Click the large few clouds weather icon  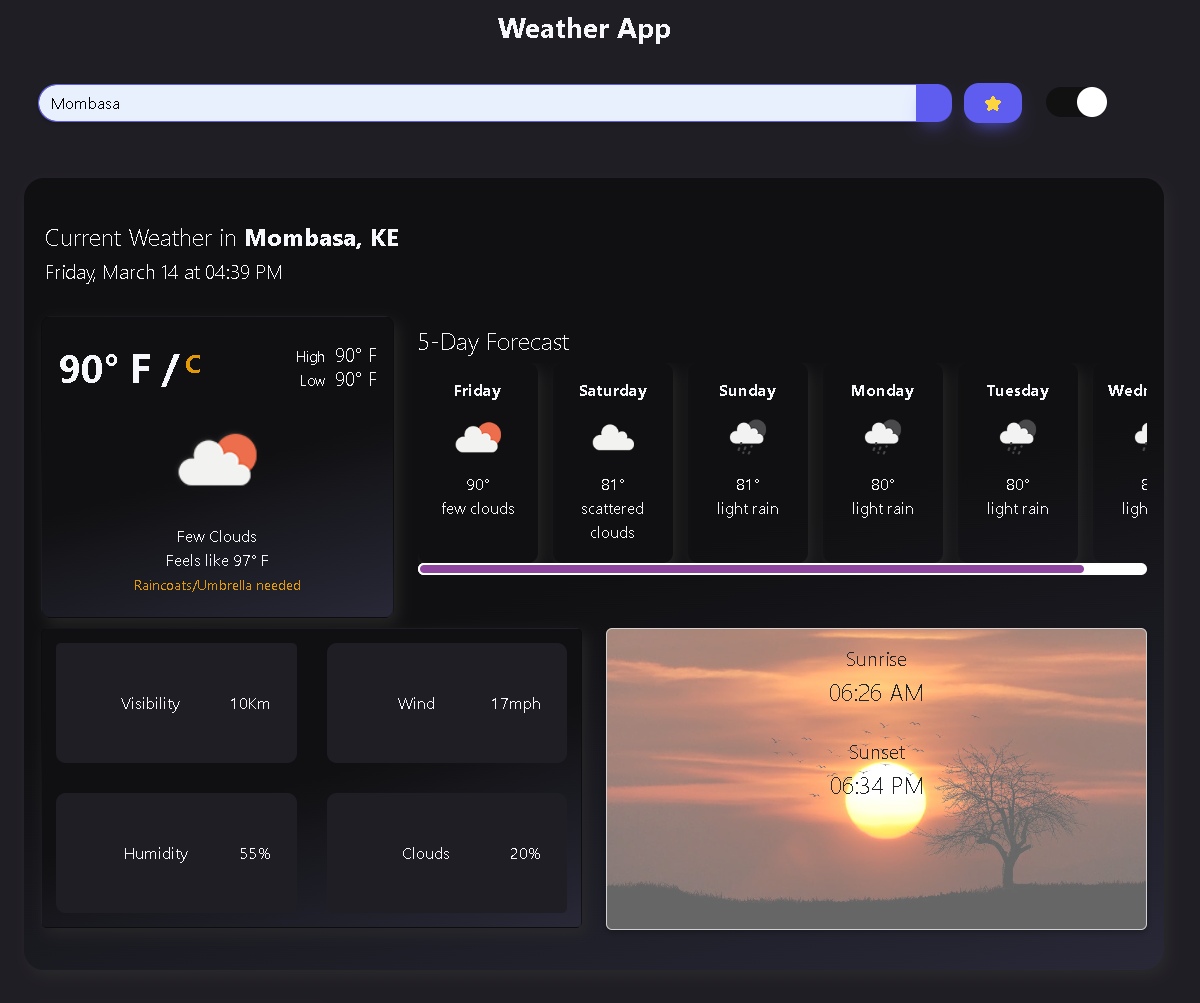[x=217, y=461]
